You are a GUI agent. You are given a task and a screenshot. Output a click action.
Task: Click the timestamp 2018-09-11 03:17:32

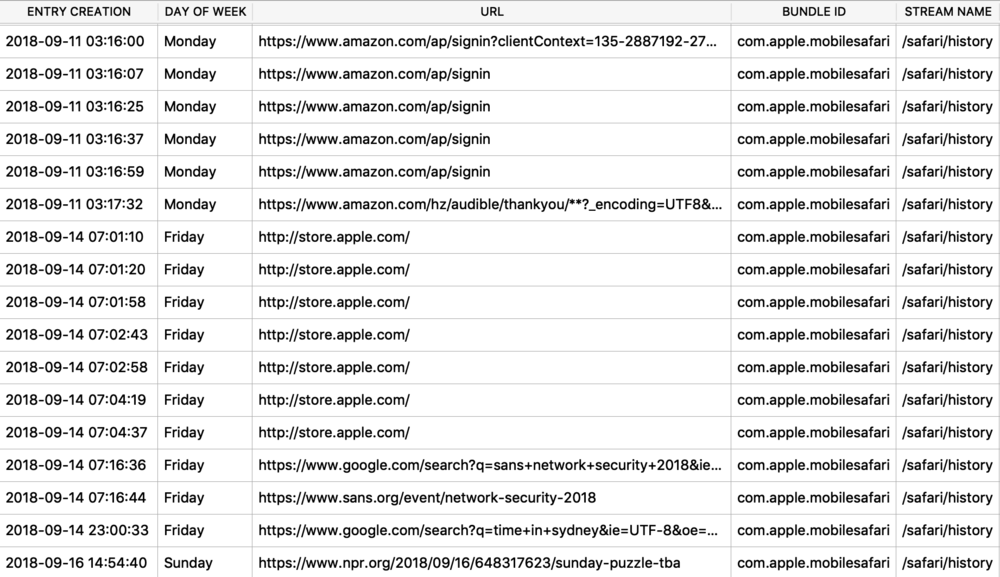click(75, 204)
